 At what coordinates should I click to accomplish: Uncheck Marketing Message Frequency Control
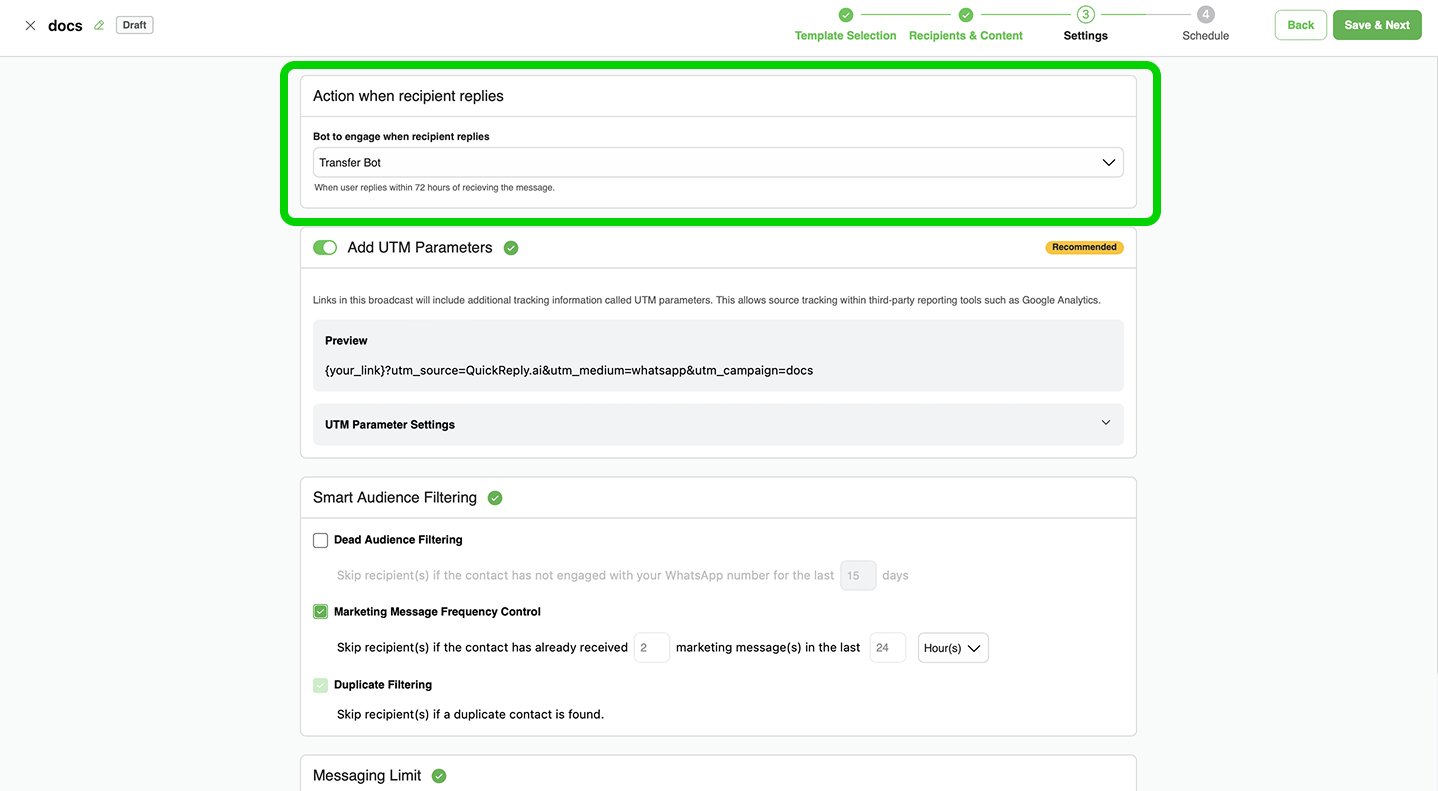point(321,612)
